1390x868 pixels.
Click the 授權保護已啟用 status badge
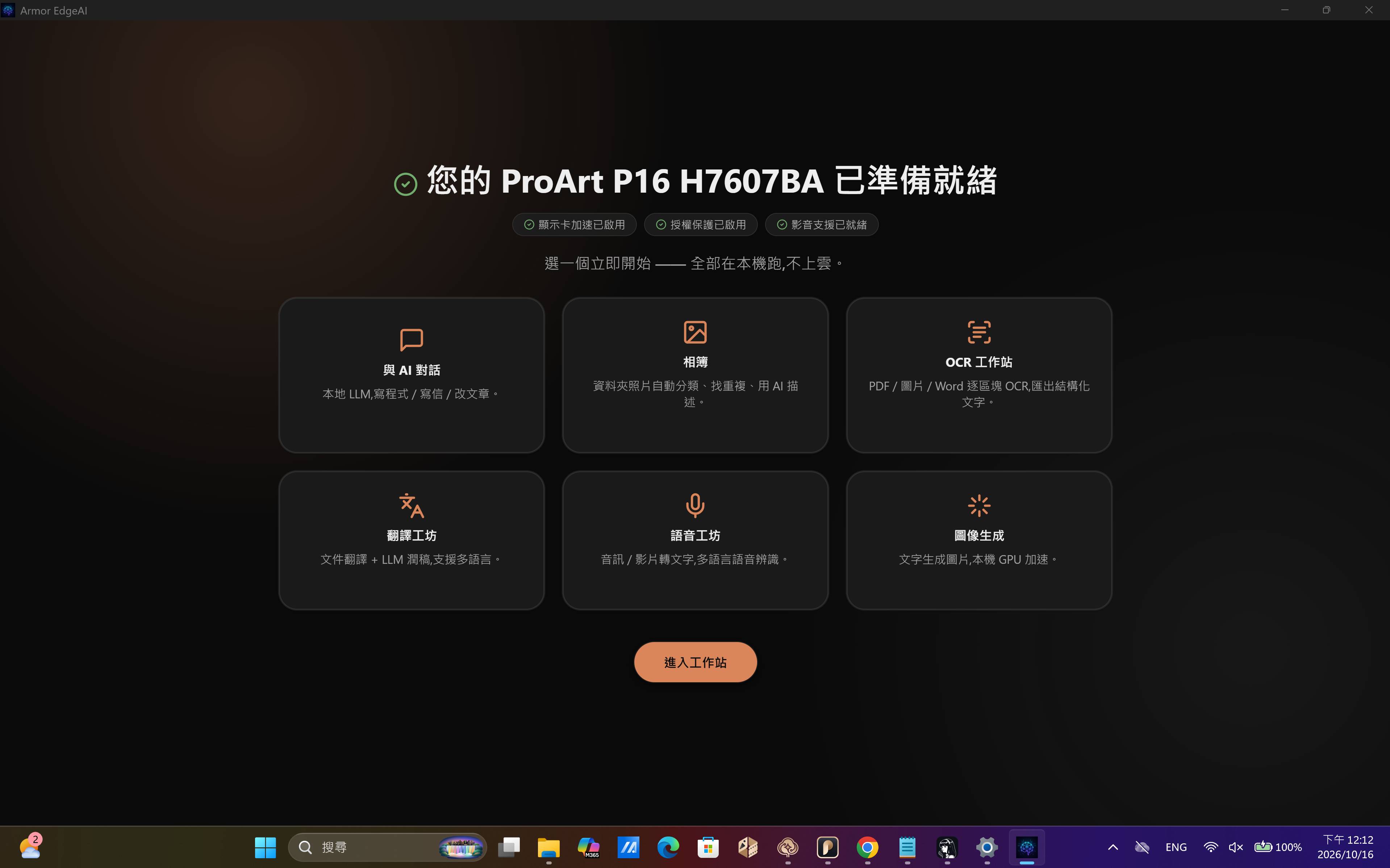[x=701, y=225]
